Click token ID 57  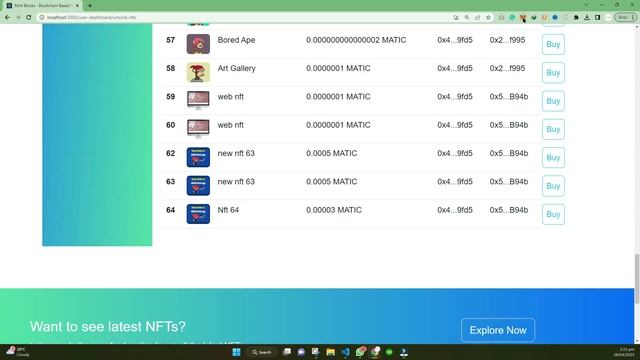pos(171,40)
